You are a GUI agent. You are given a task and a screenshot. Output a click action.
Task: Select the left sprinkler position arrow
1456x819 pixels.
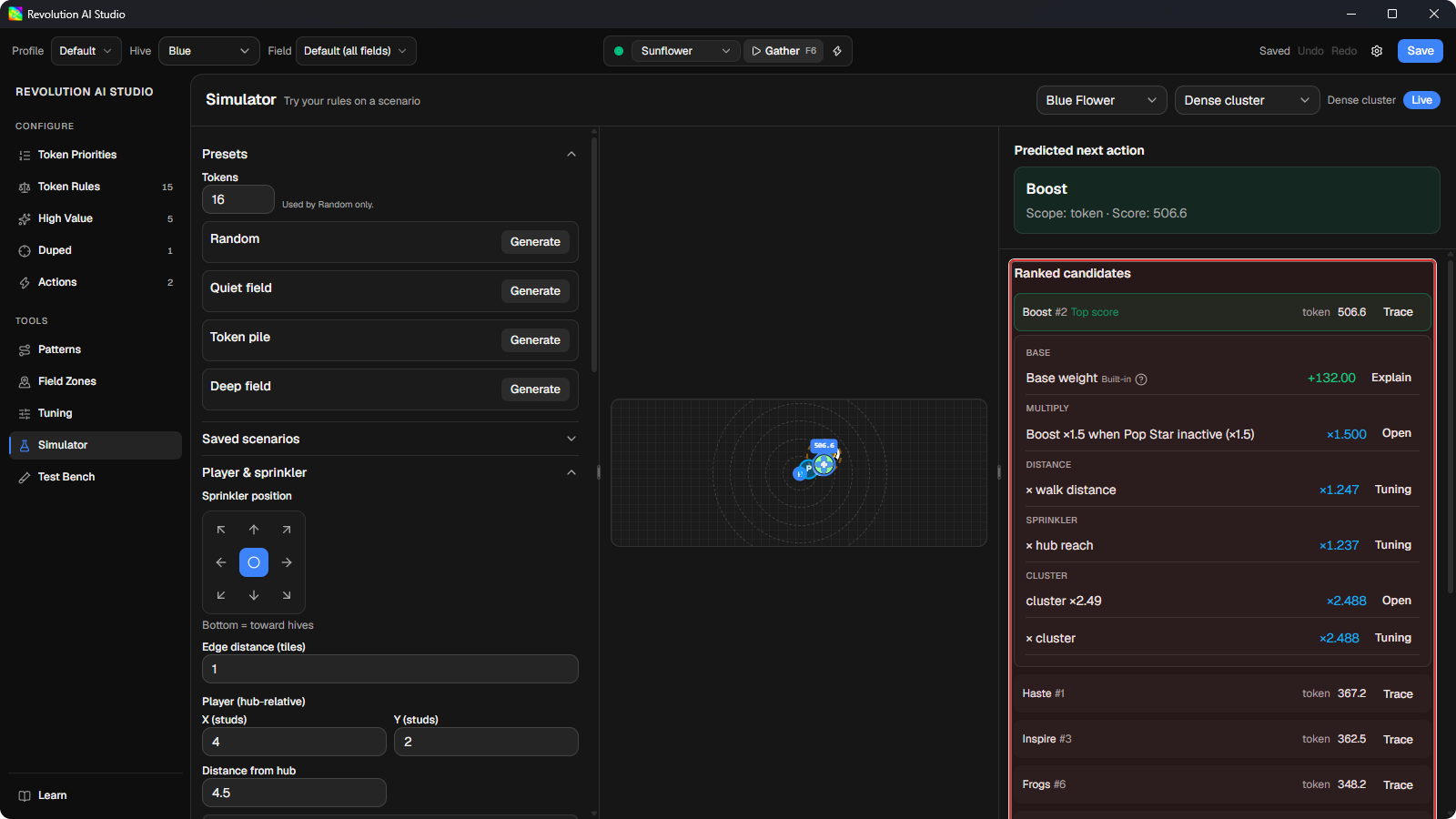click(x=221, y=562)
